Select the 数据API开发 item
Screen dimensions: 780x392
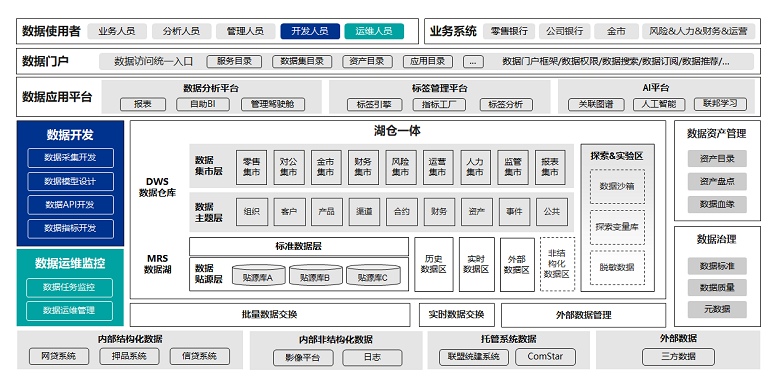70,204
